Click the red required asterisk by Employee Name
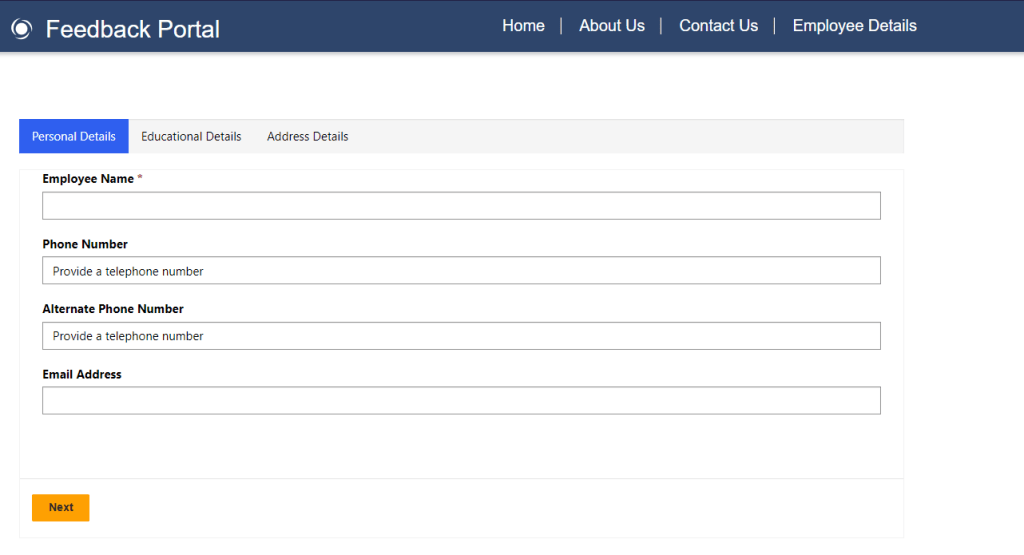1024x555 pixels. click(140, 179)
